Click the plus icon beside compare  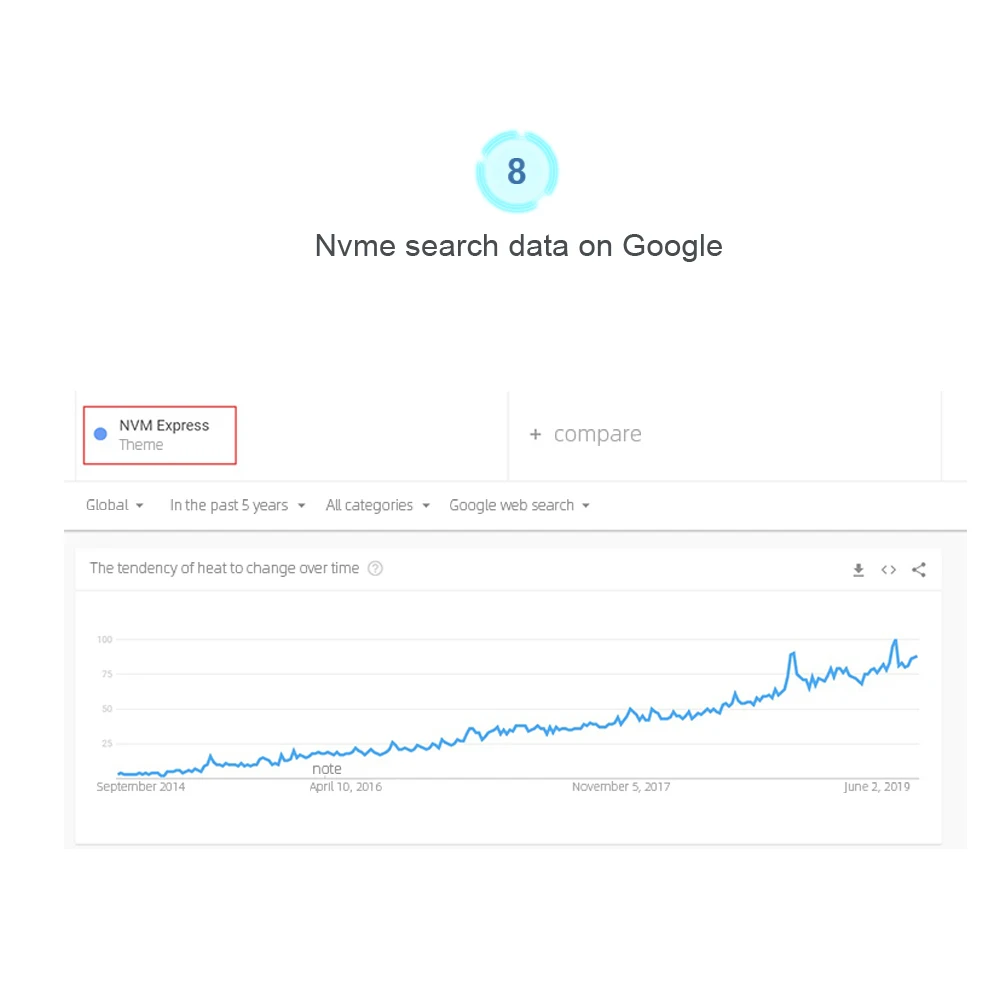[x=535, y=434]
